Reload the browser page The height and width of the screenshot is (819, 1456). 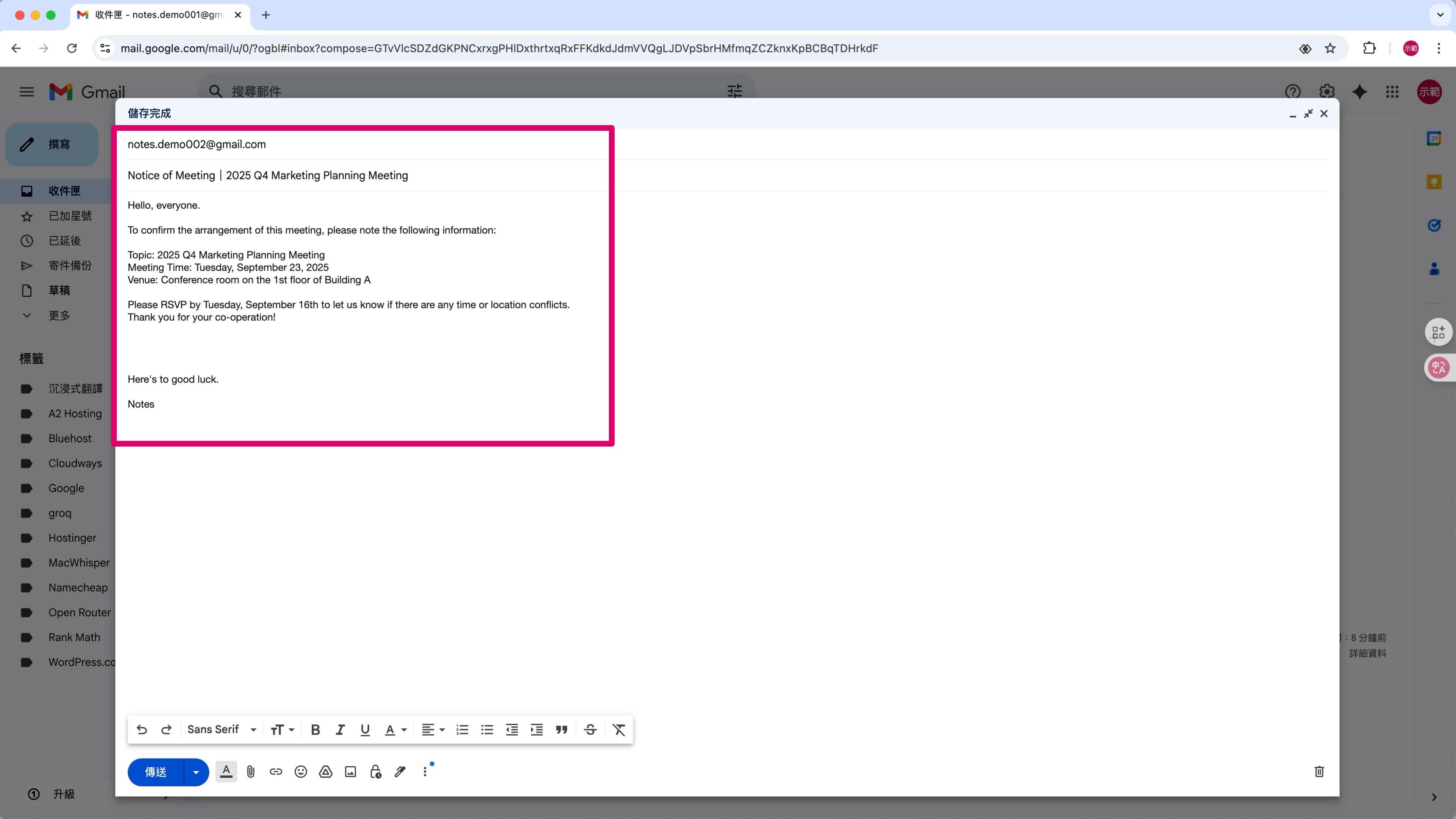point(72,49)
